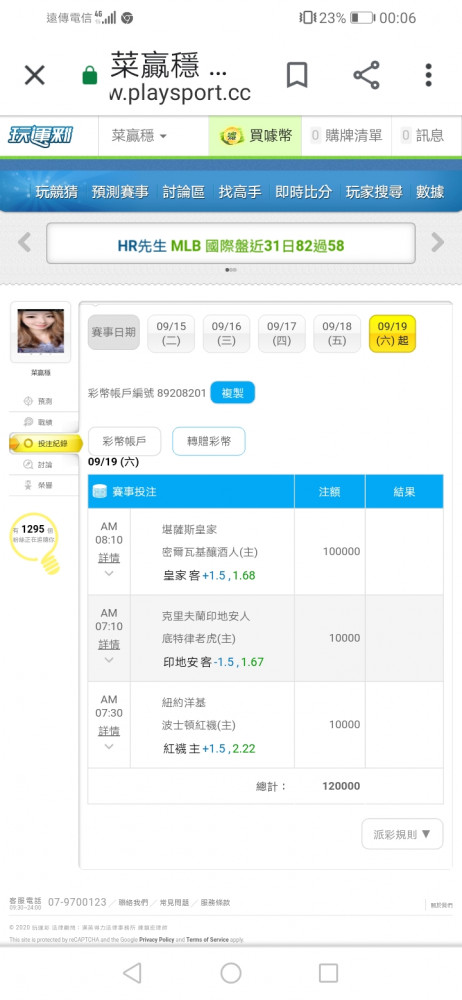Bookmark this page
Screen dimensions: 462x1000
pos(297,75)
